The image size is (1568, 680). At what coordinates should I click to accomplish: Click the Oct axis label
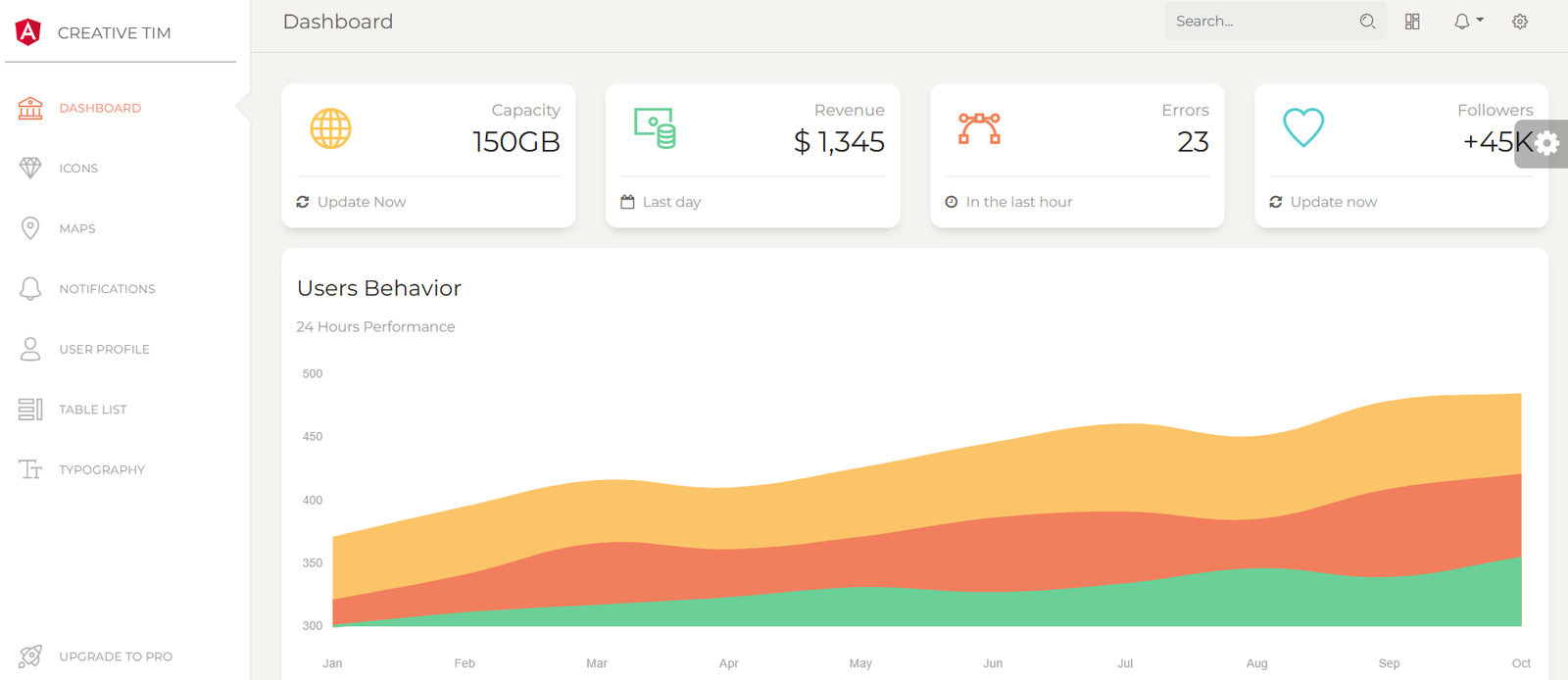(x=1521, y=663)
